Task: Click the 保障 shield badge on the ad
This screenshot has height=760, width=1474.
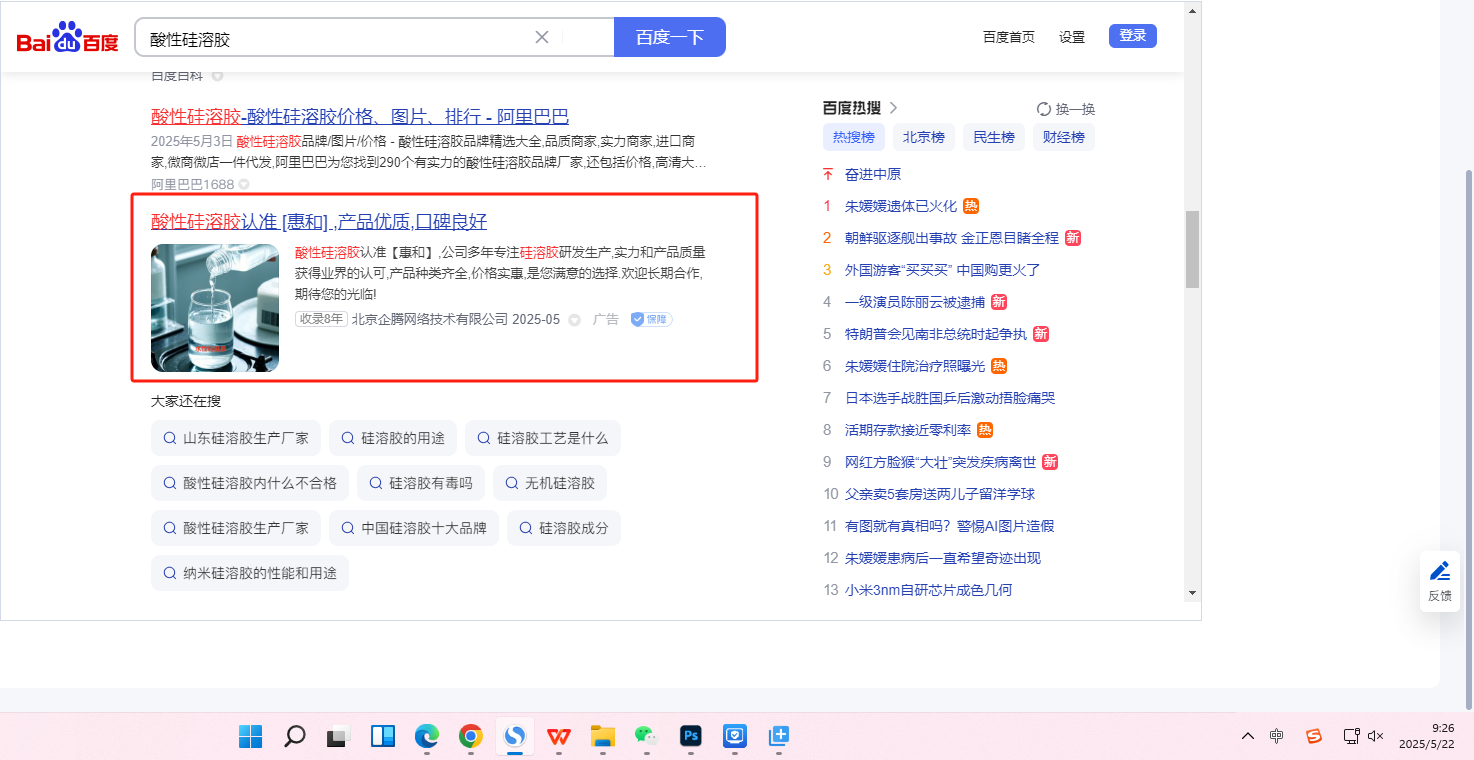Action: [651, 319]
